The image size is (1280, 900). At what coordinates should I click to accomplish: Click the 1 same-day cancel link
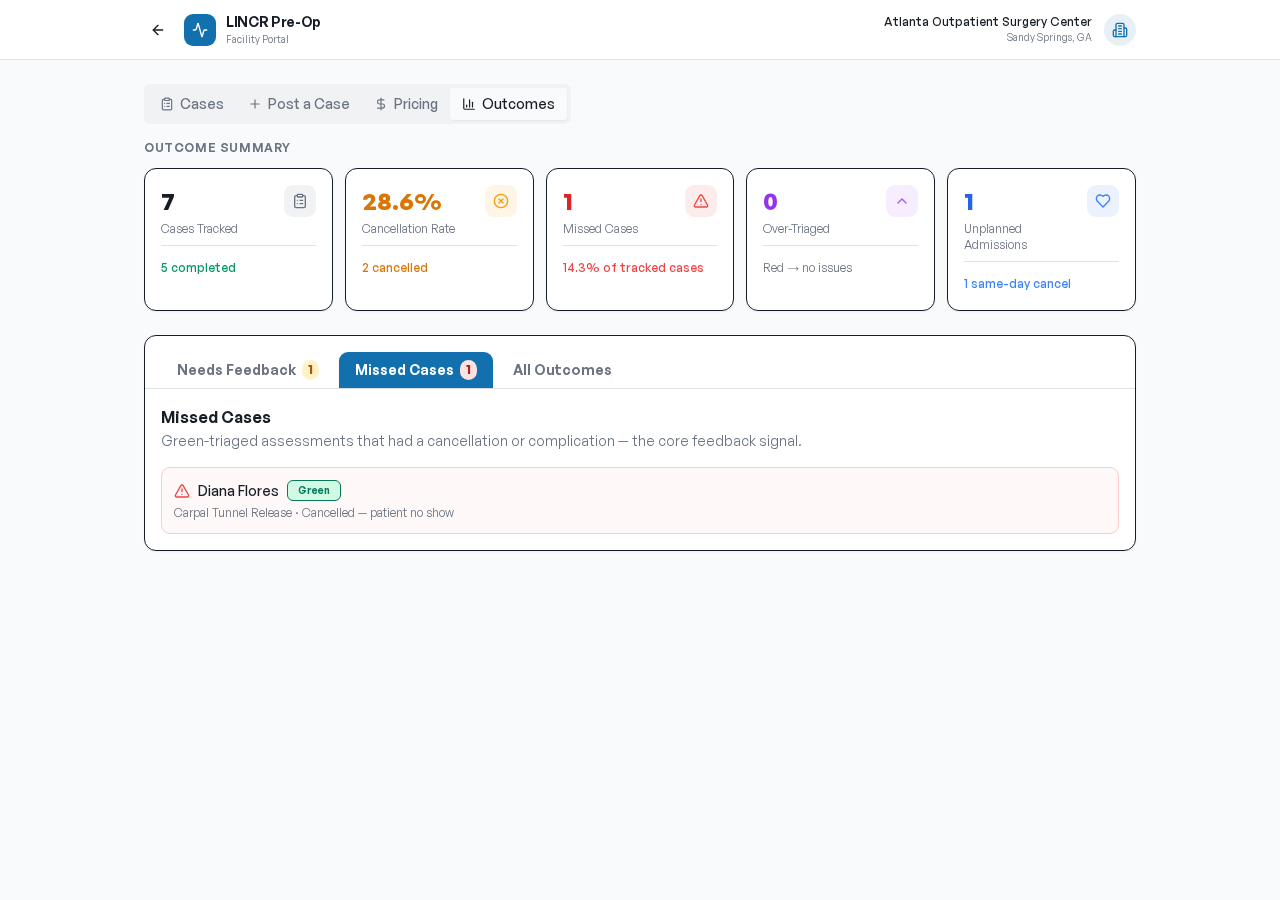point(1017,284)
